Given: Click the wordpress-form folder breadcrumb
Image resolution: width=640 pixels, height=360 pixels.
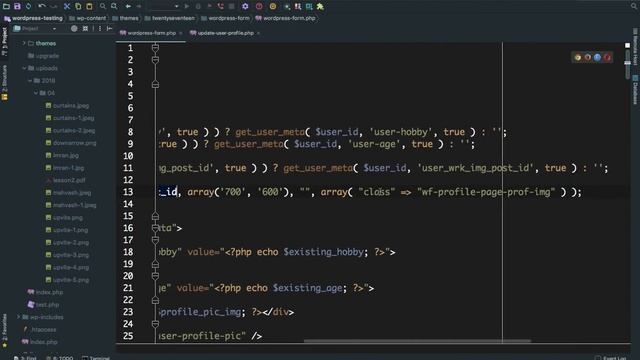Looking at the screenshot, I should click(x=225, y=18).
